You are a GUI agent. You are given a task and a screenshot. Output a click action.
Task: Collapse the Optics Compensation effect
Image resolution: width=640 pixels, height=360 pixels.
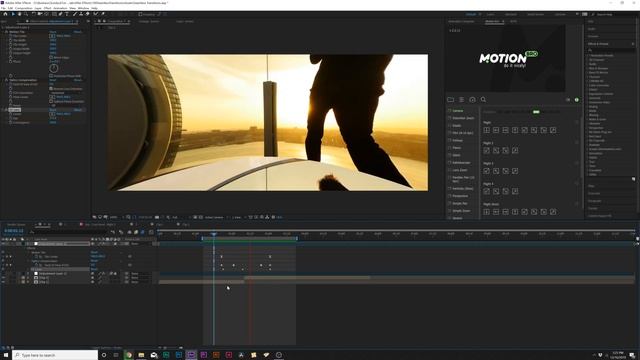tap(3, 80)
